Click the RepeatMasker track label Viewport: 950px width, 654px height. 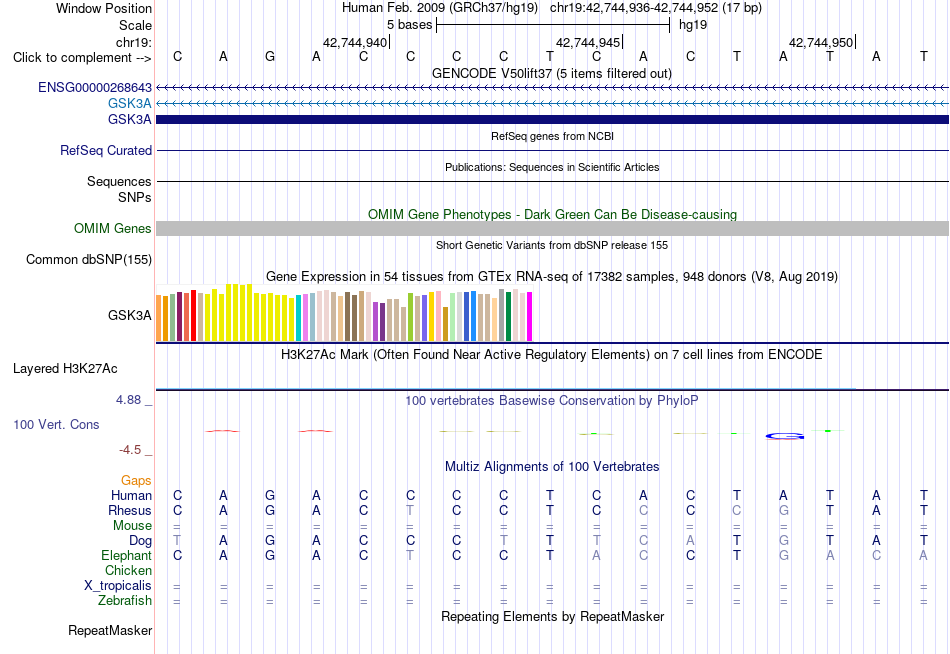110,630
